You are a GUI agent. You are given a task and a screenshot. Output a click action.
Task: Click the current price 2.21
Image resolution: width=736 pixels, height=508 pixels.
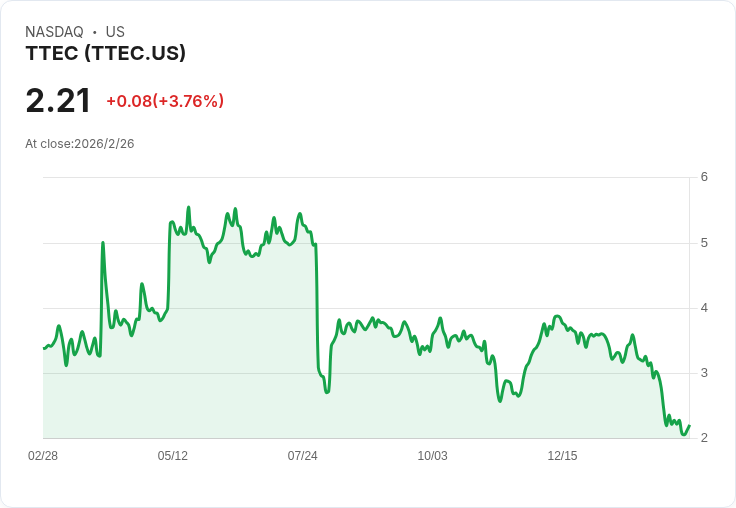click(x=58, y=101)
